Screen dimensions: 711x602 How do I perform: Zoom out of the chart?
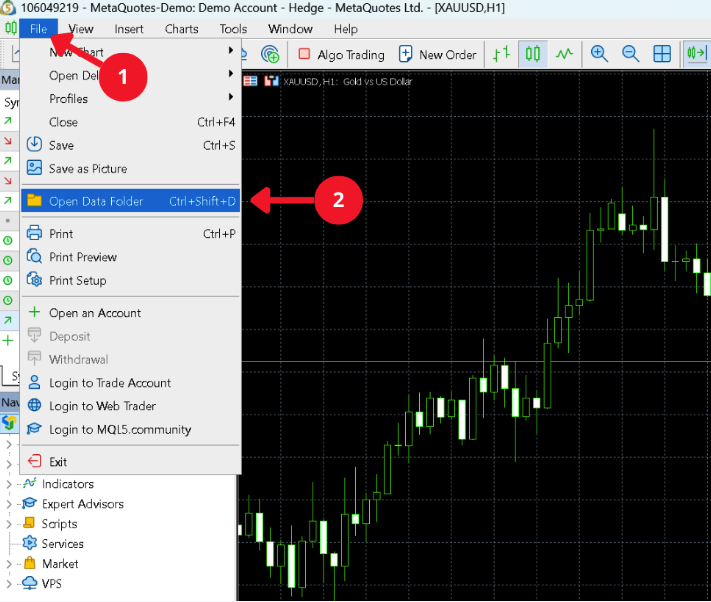click(x=630, y=54)
